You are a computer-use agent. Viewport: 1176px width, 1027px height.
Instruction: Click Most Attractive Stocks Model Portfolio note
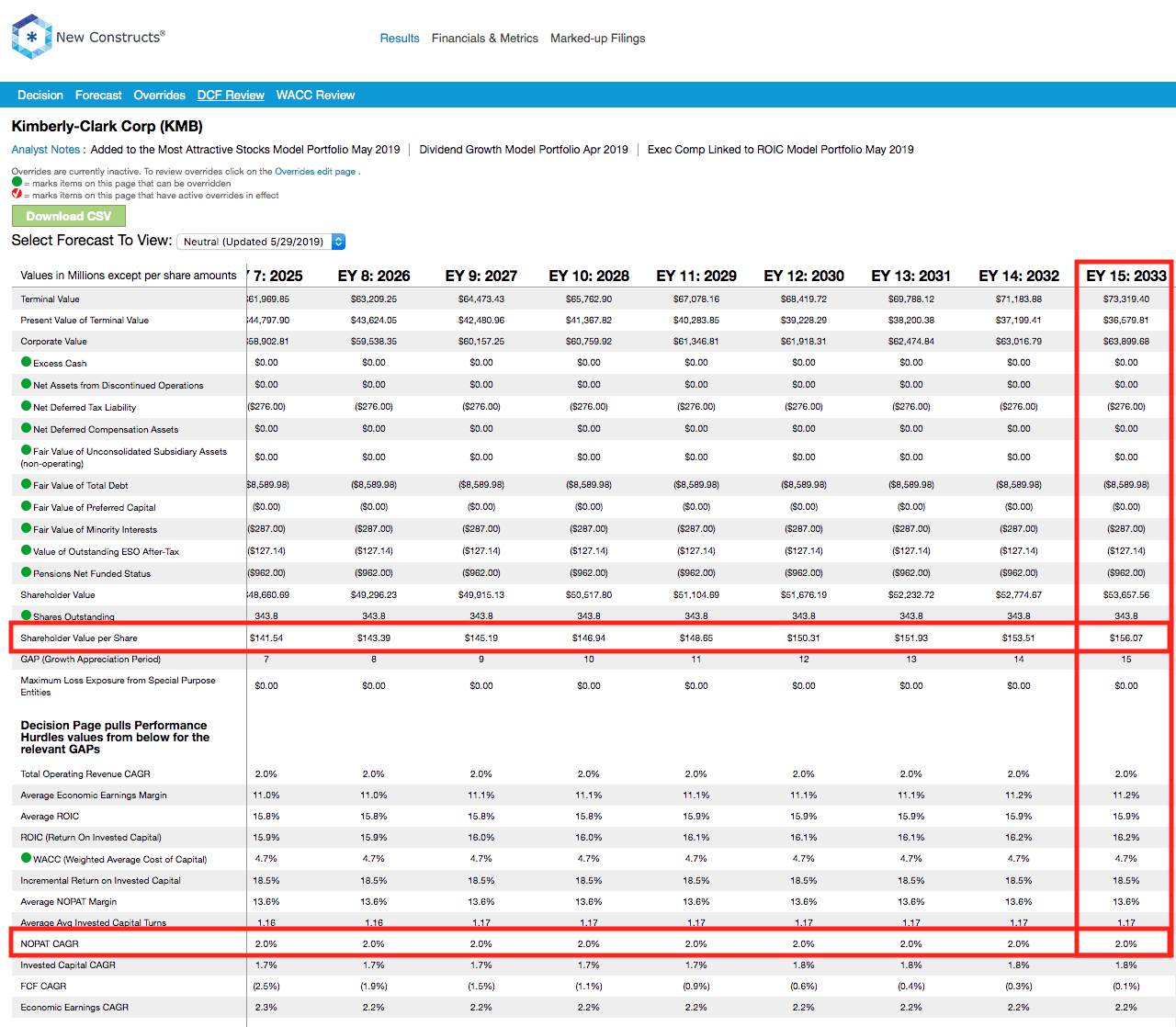click(x=245, y=150)
